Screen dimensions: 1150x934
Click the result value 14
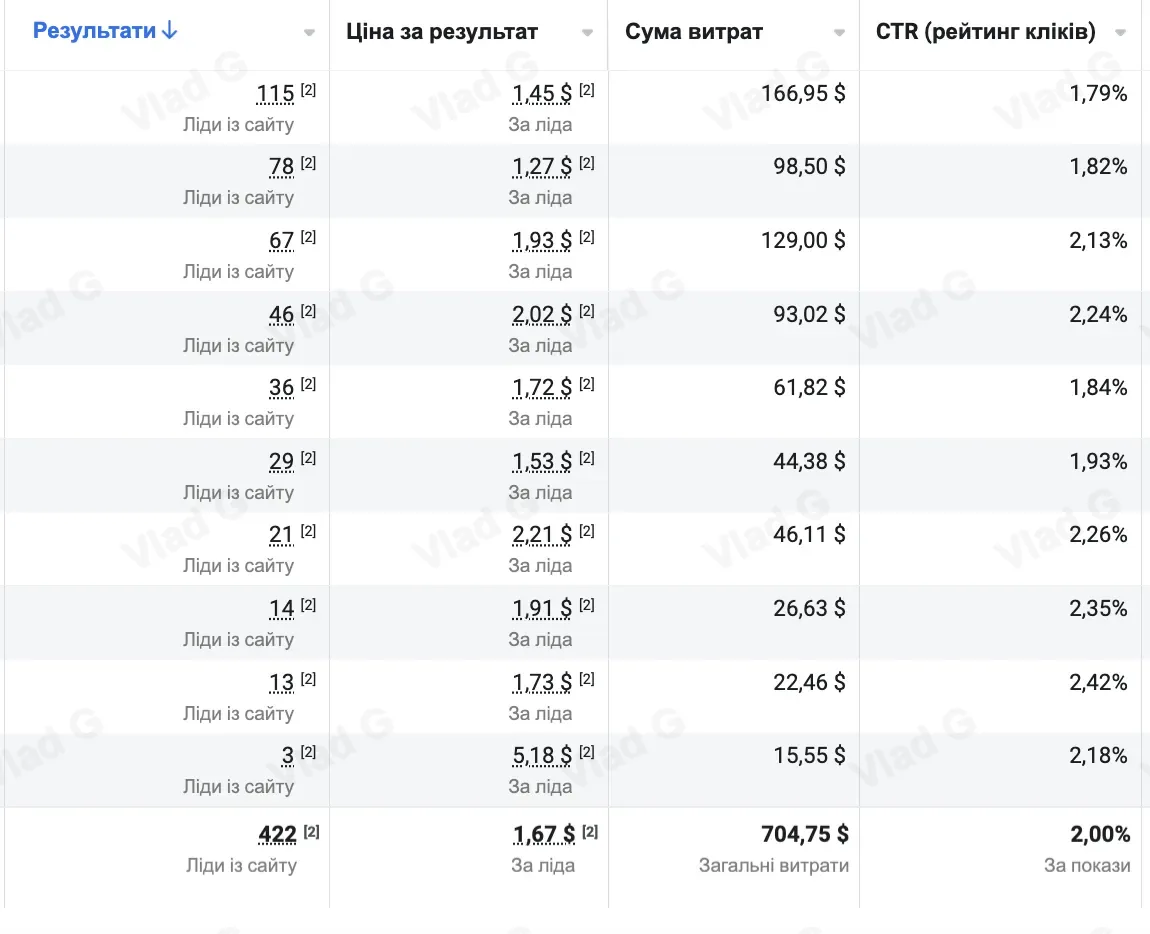coord(282,609)
